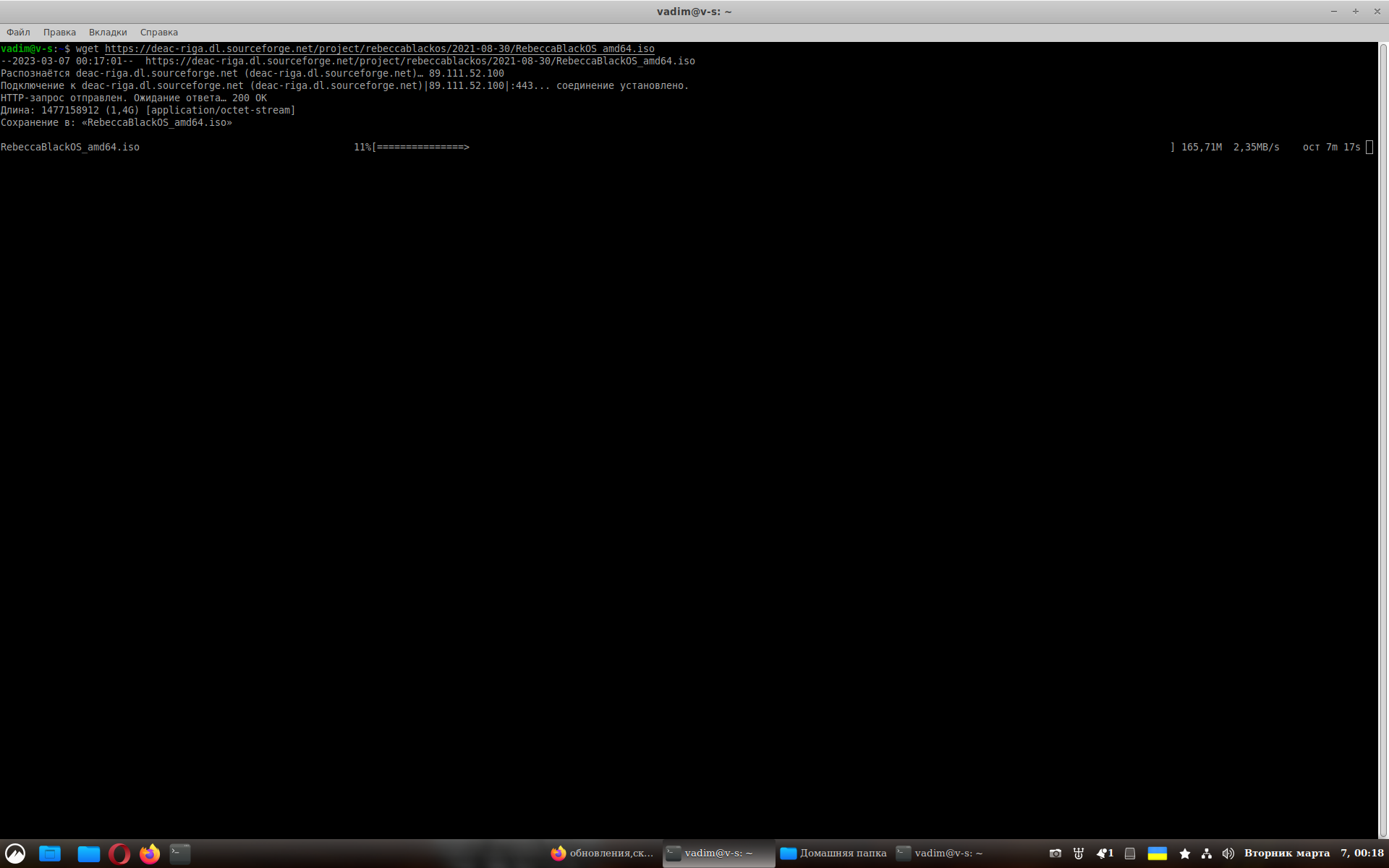
Task: Click the screenshot camera tray icon
Action: click(1055, 854)
